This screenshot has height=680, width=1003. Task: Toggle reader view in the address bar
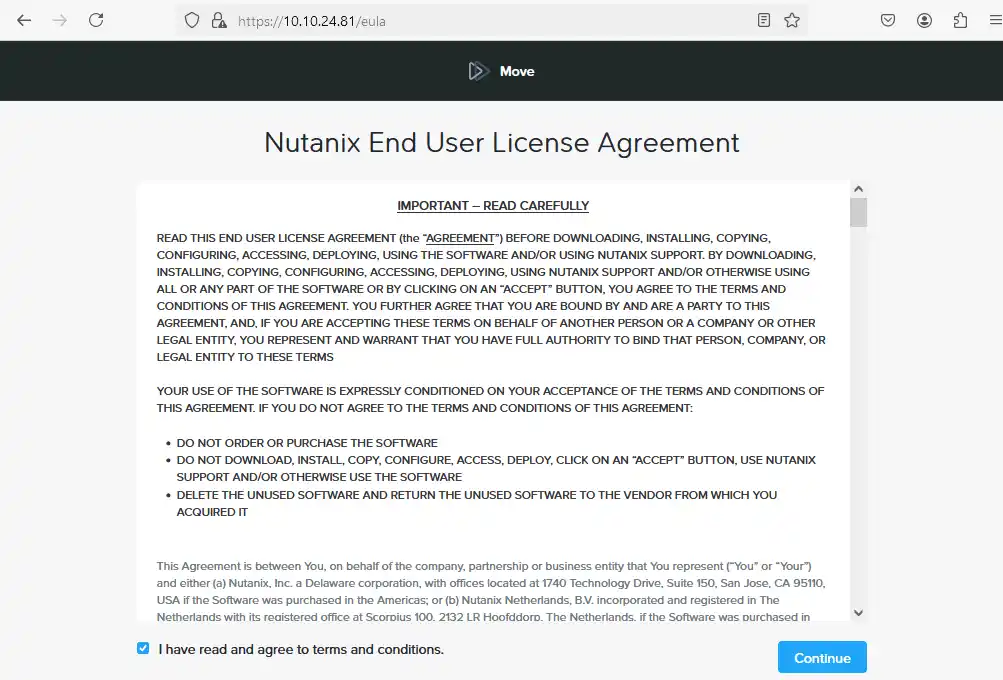click(764, 20)
